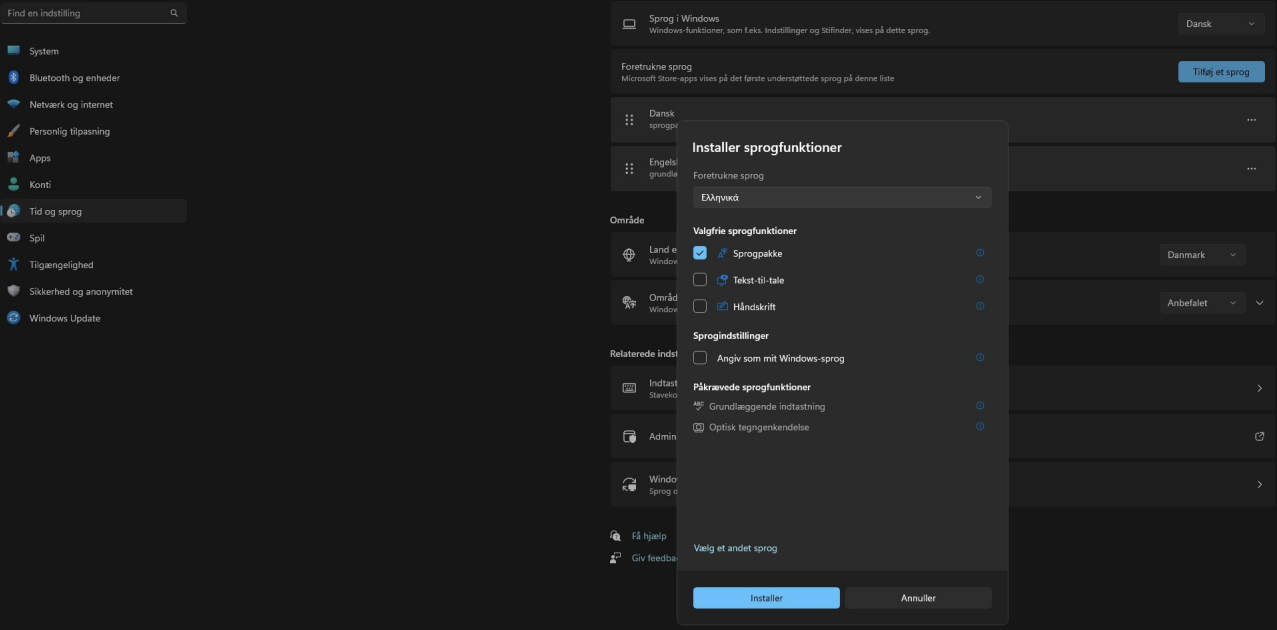Click the search magnifier icon
This screenshot has width=1277, height=630.
(x=174, y=13)
